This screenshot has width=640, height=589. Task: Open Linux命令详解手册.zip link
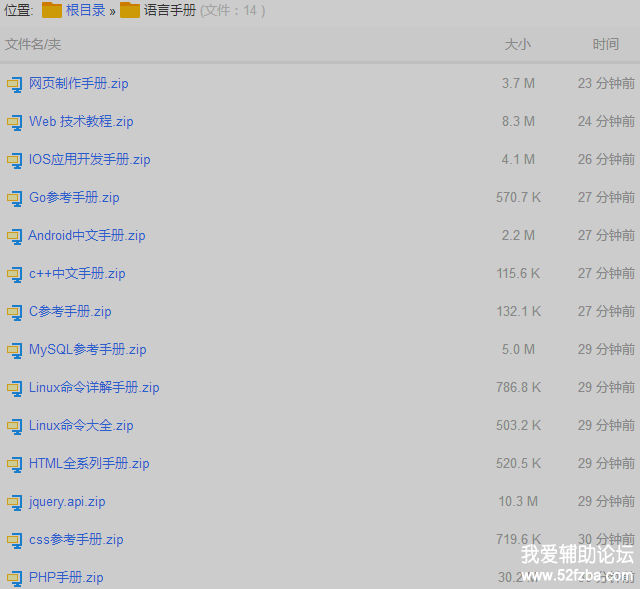point(94,387)
